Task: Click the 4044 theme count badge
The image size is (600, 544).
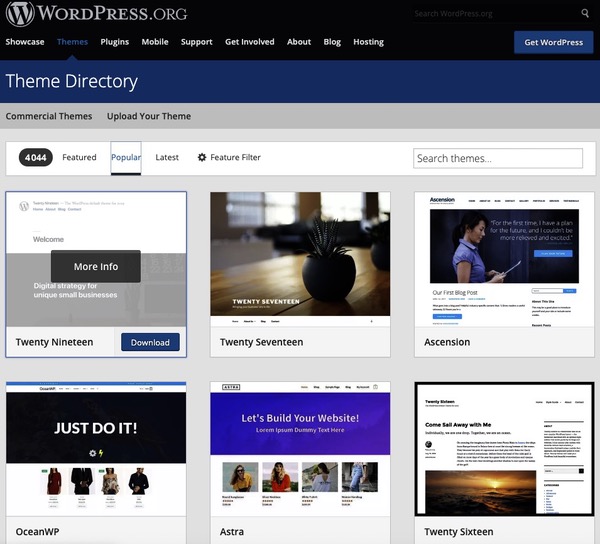Action: point(36,157)
